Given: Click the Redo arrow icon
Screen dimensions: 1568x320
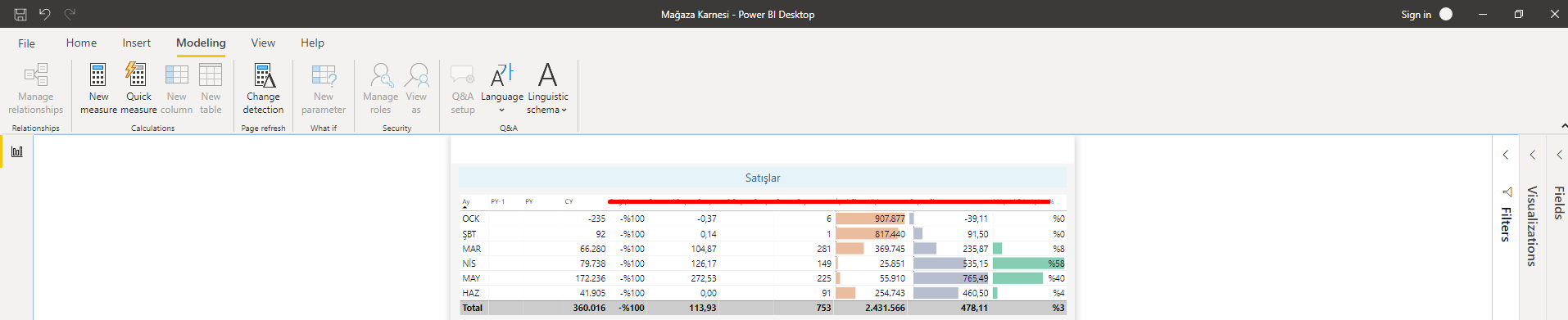Looking at the screenshot, I should point(70,14).
